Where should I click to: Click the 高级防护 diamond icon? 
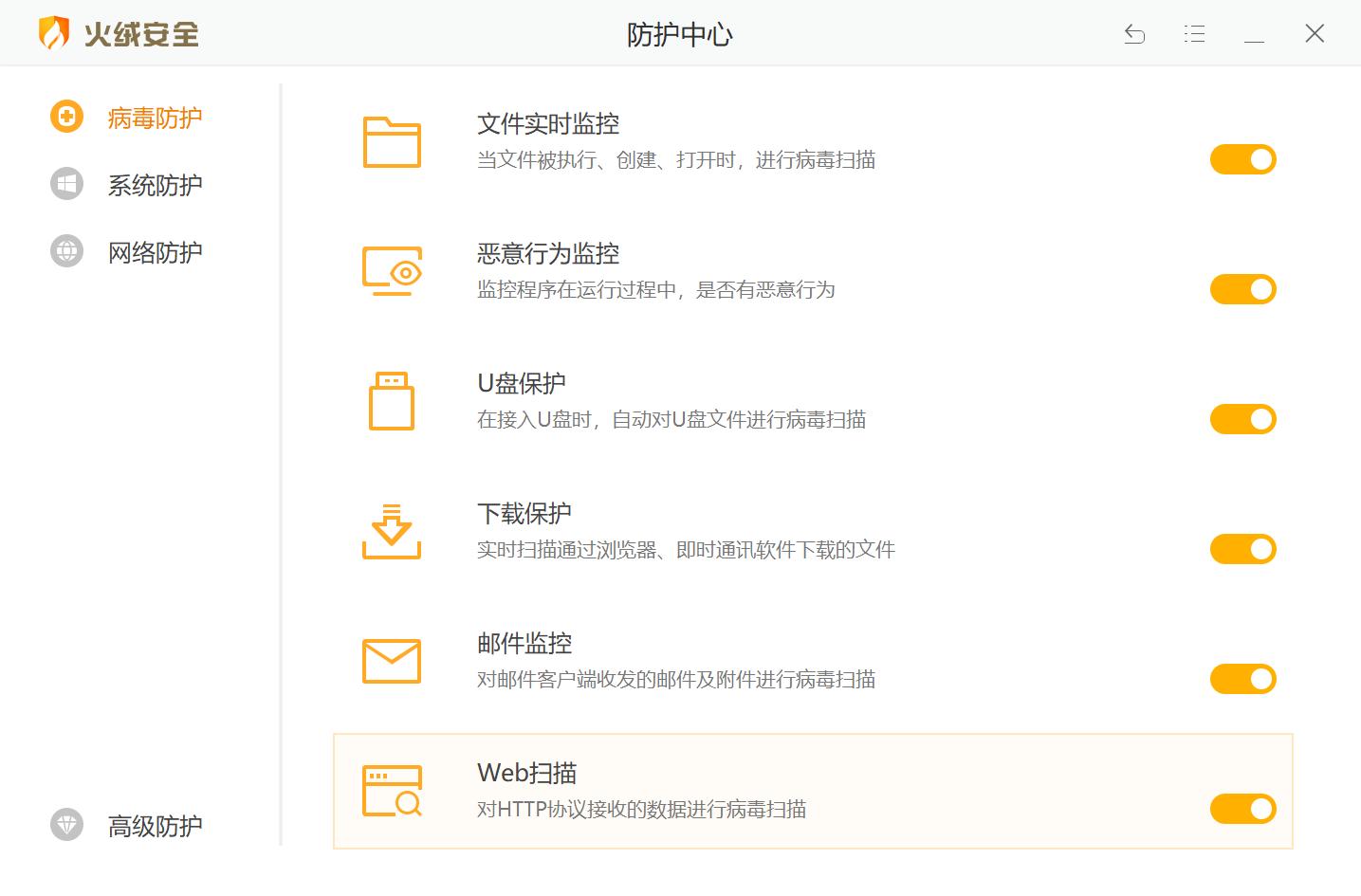[x=65, y=825]
